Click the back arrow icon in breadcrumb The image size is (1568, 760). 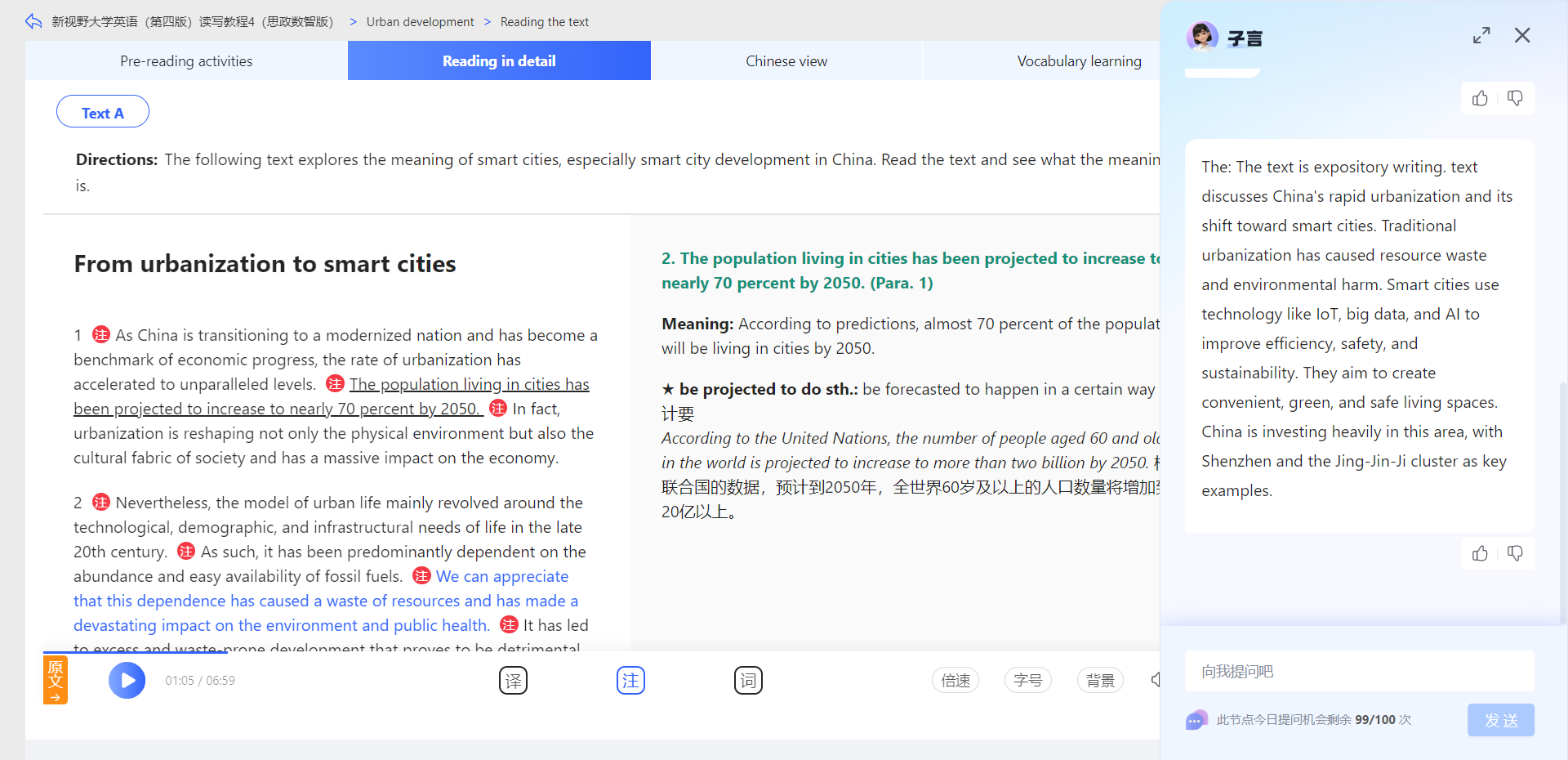coord(33,21)
